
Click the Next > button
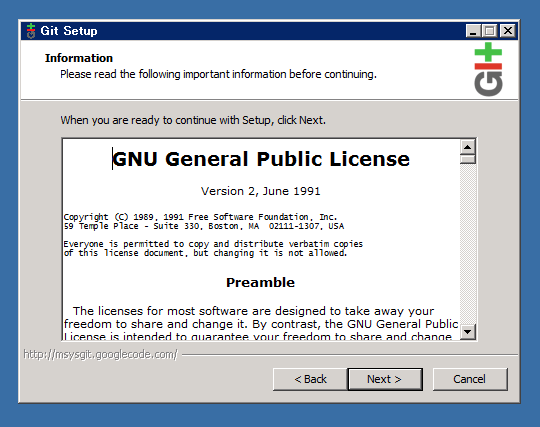(385, 379)
